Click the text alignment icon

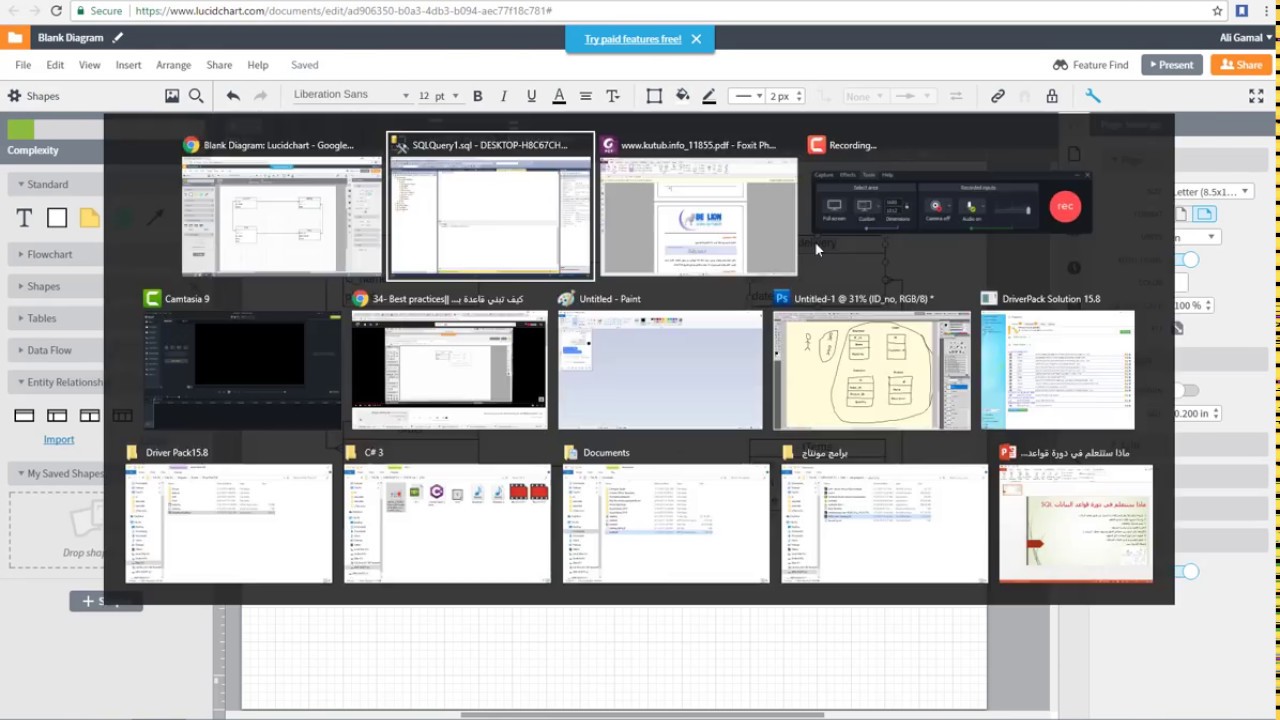(x=586, y=96)
